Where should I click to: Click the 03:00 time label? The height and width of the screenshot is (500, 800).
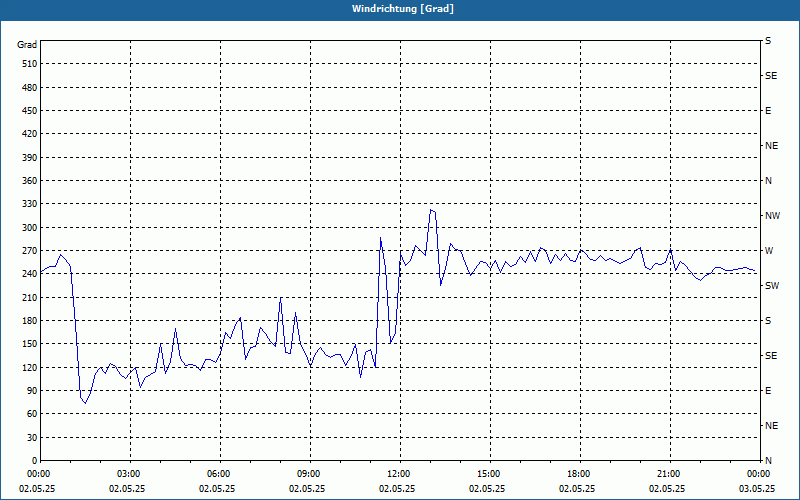click(131, 473)
